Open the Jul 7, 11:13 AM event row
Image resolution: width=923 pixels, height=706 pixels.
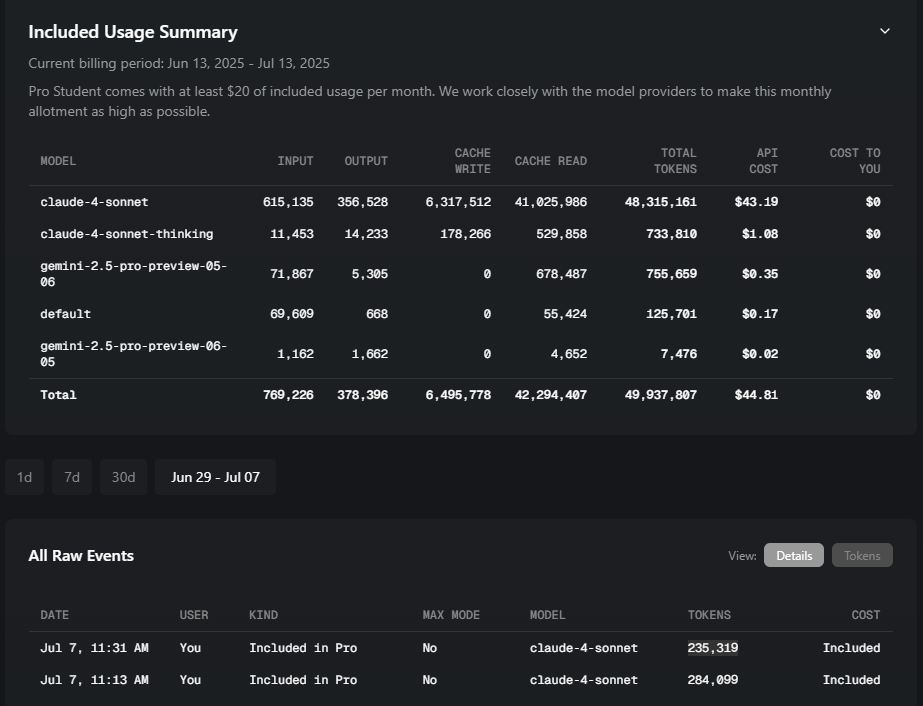pyautogui.click(x=461, y=680)
